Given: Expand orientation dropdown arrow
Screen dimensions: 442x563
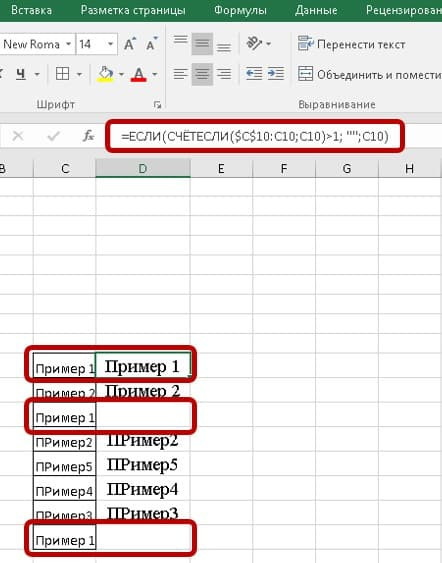Looking at the screenshot, I should (x=269, y=44).
